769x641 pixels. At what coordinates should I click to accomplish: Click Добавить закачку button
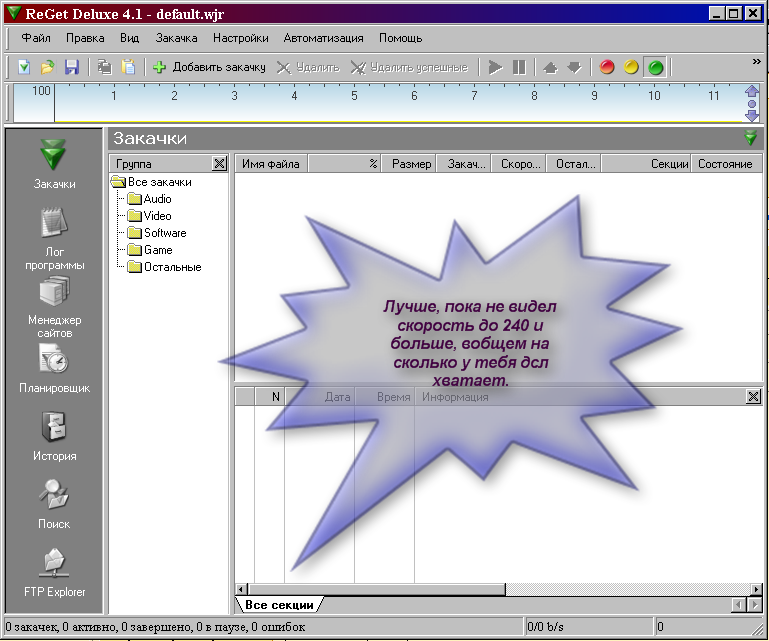coord(209,67)
